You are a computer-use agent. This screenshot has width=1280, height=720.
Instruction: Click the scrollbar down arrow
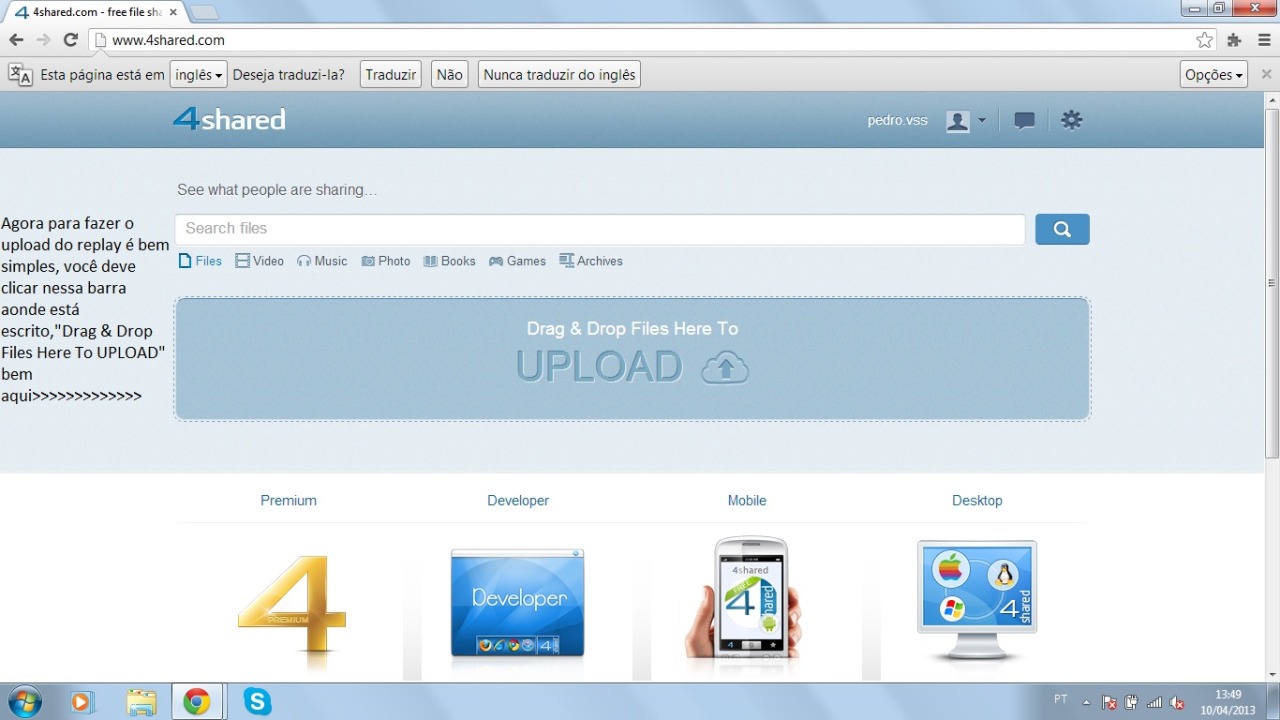1272,674
